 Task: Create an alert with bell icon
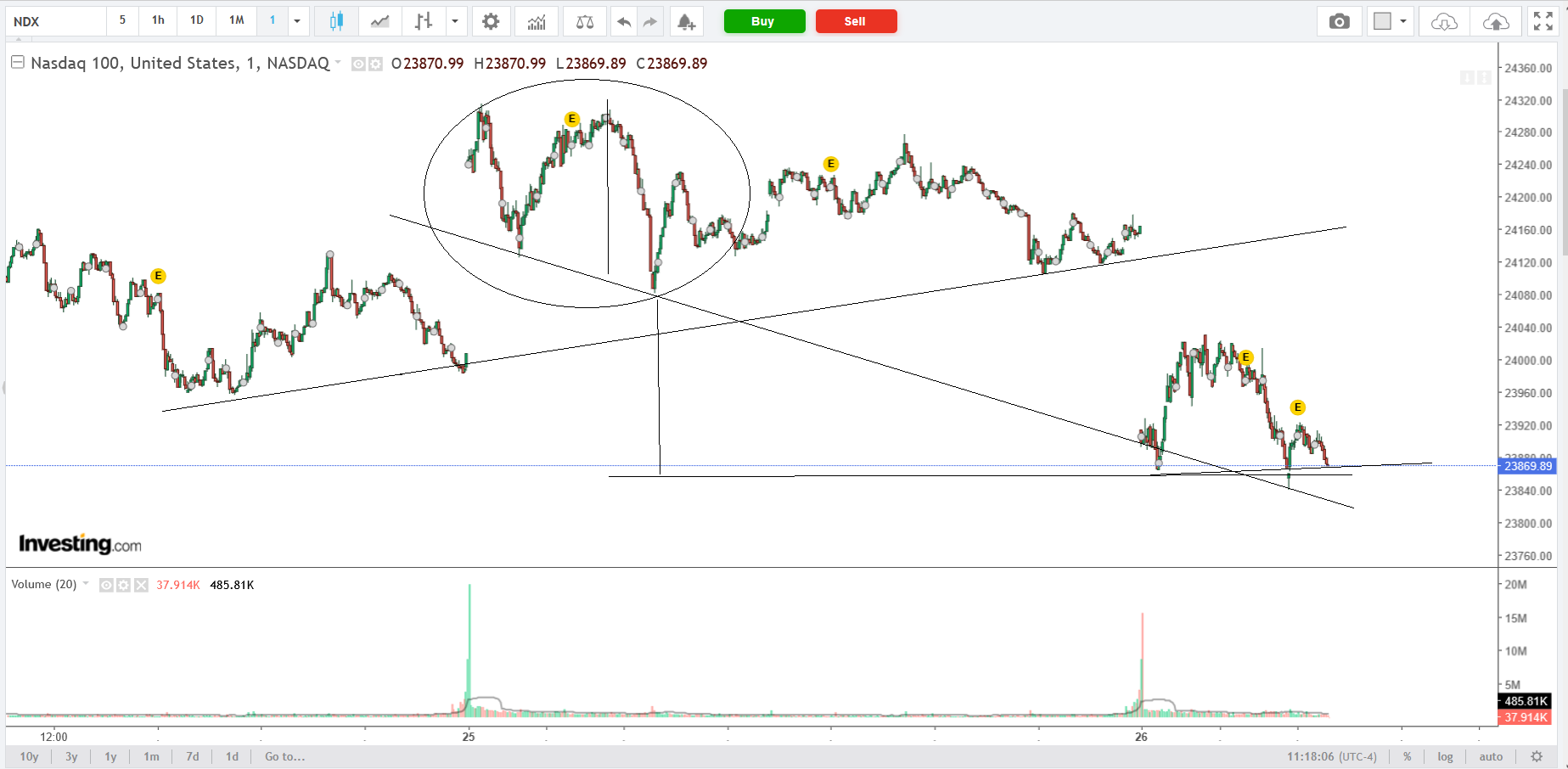[686, 21]
